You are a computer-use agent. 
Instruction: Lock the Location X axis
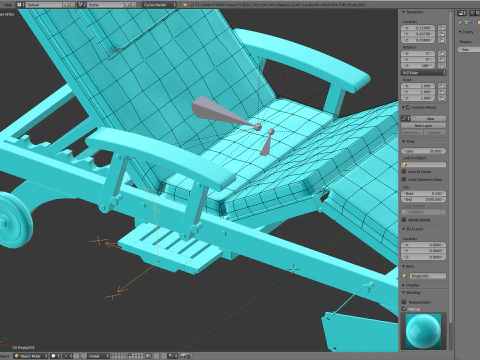tap(442, 28)
